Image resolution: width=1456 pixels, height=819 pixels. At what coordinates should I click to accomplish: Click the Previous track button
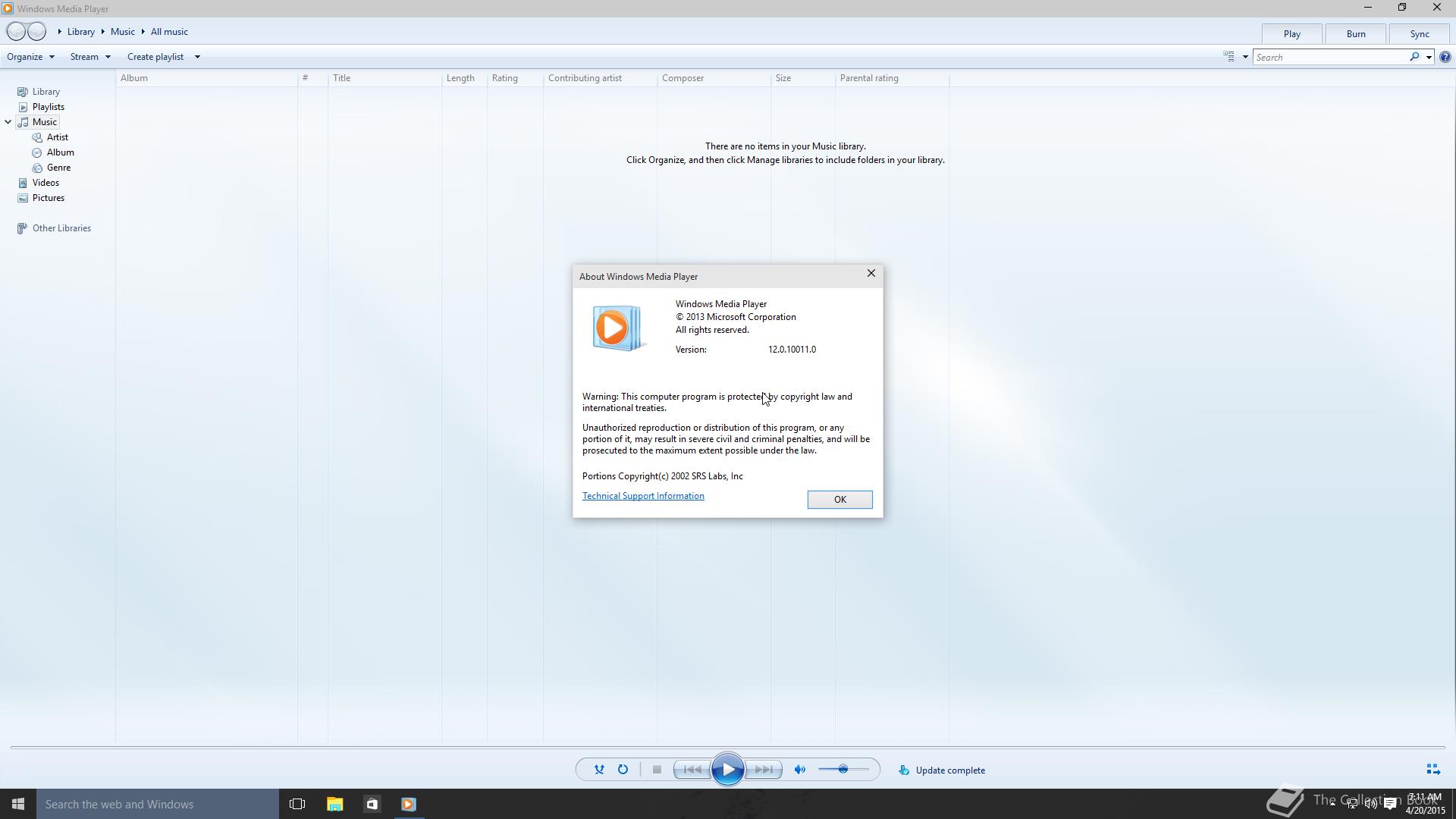click(x=692, y=770)
